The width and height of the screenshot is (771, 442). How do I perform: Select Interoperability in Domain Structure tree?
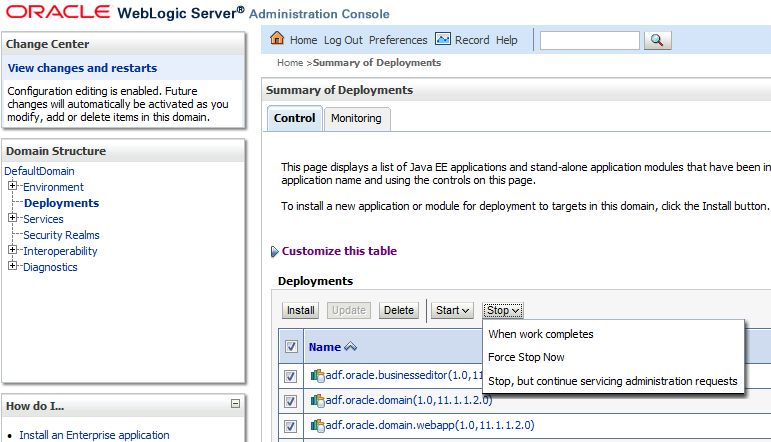pos(60,251)
